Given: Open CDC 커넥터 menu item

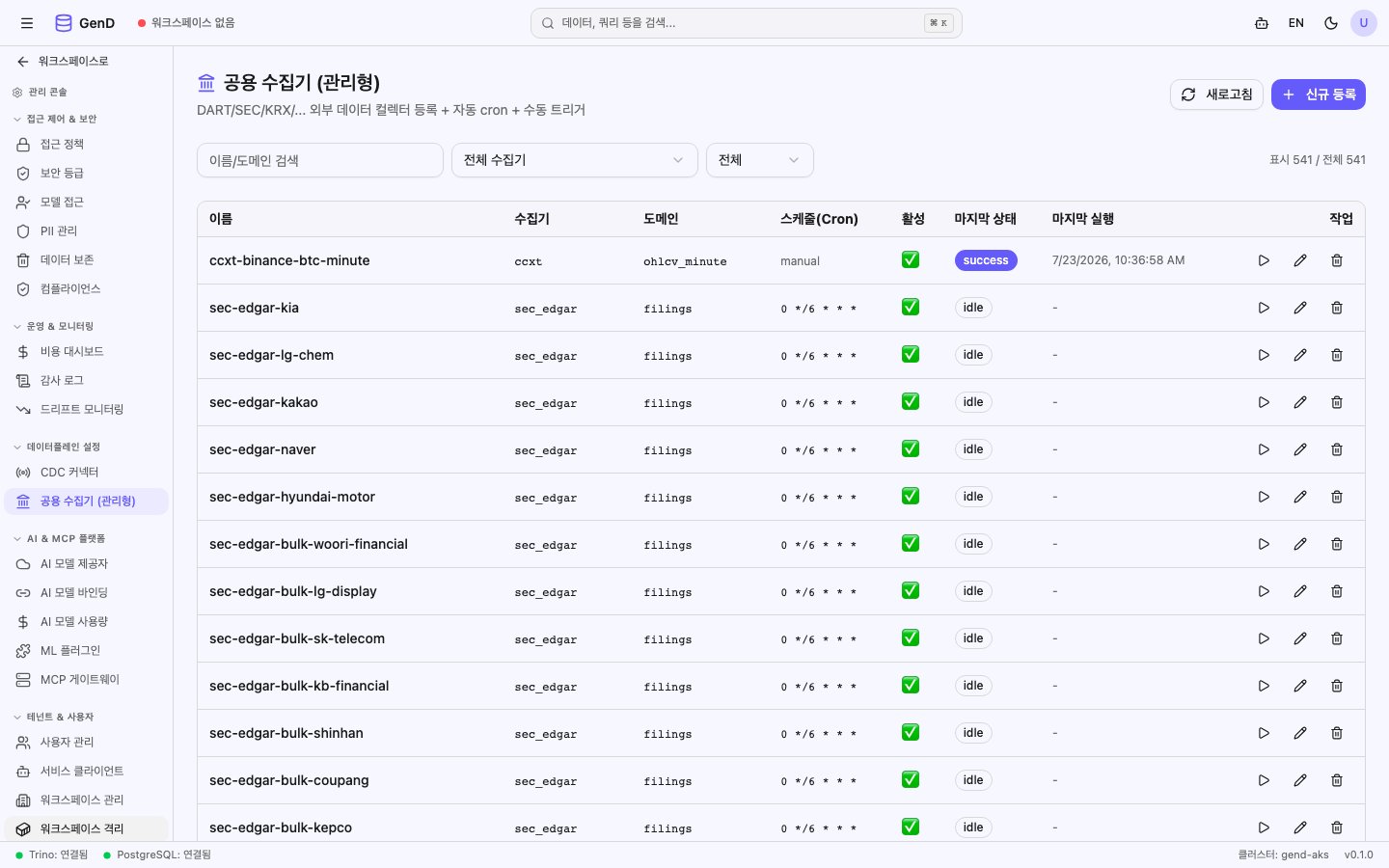Looking at the screenshot, I should [x=87, y=472].
